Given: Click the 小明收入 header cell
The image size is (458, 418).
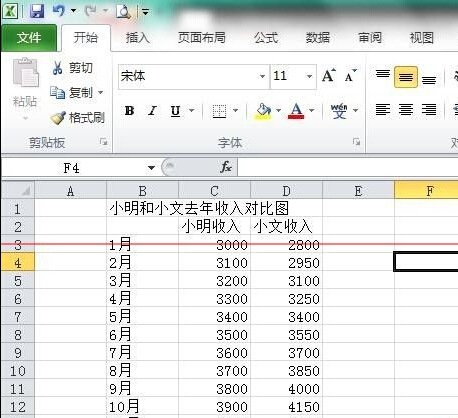Looking at the screenshot, I should coord(214,226).
